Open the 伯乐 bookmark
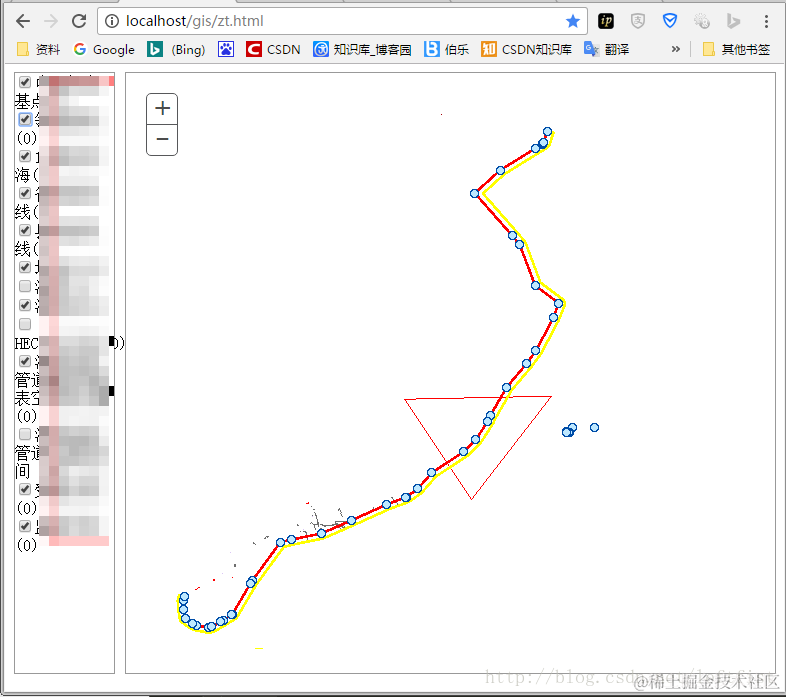The image size is (786, 697). (x=446, y=49)
